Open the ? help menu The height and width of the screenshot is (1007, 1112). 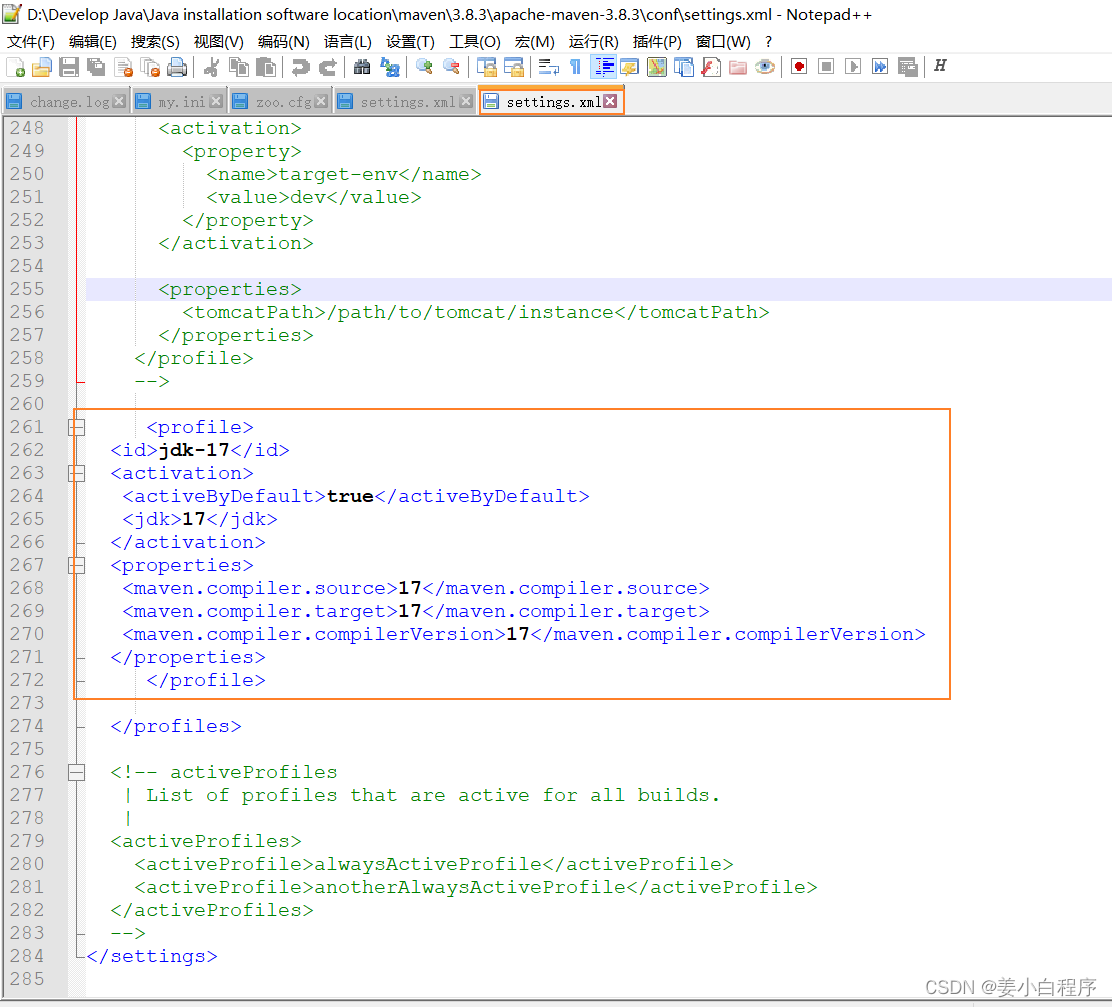click(768, 42)
